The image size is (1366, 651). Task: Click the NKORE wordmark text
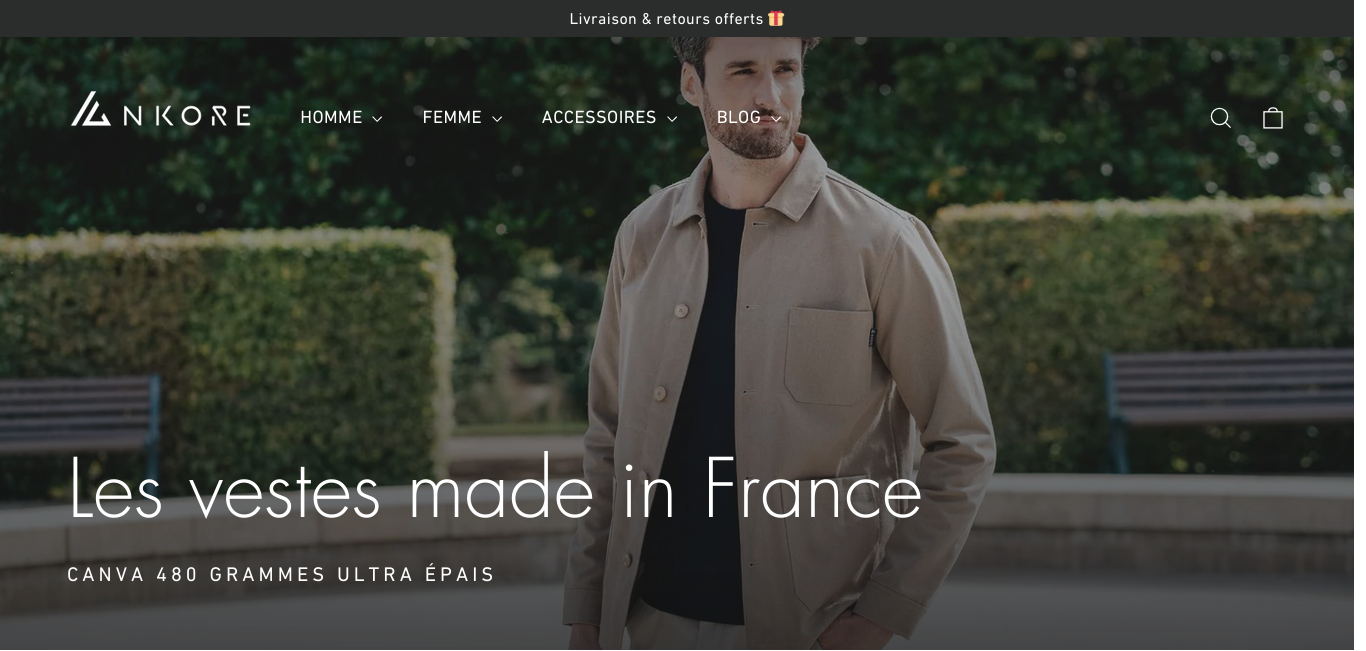(x=186, y=116)
